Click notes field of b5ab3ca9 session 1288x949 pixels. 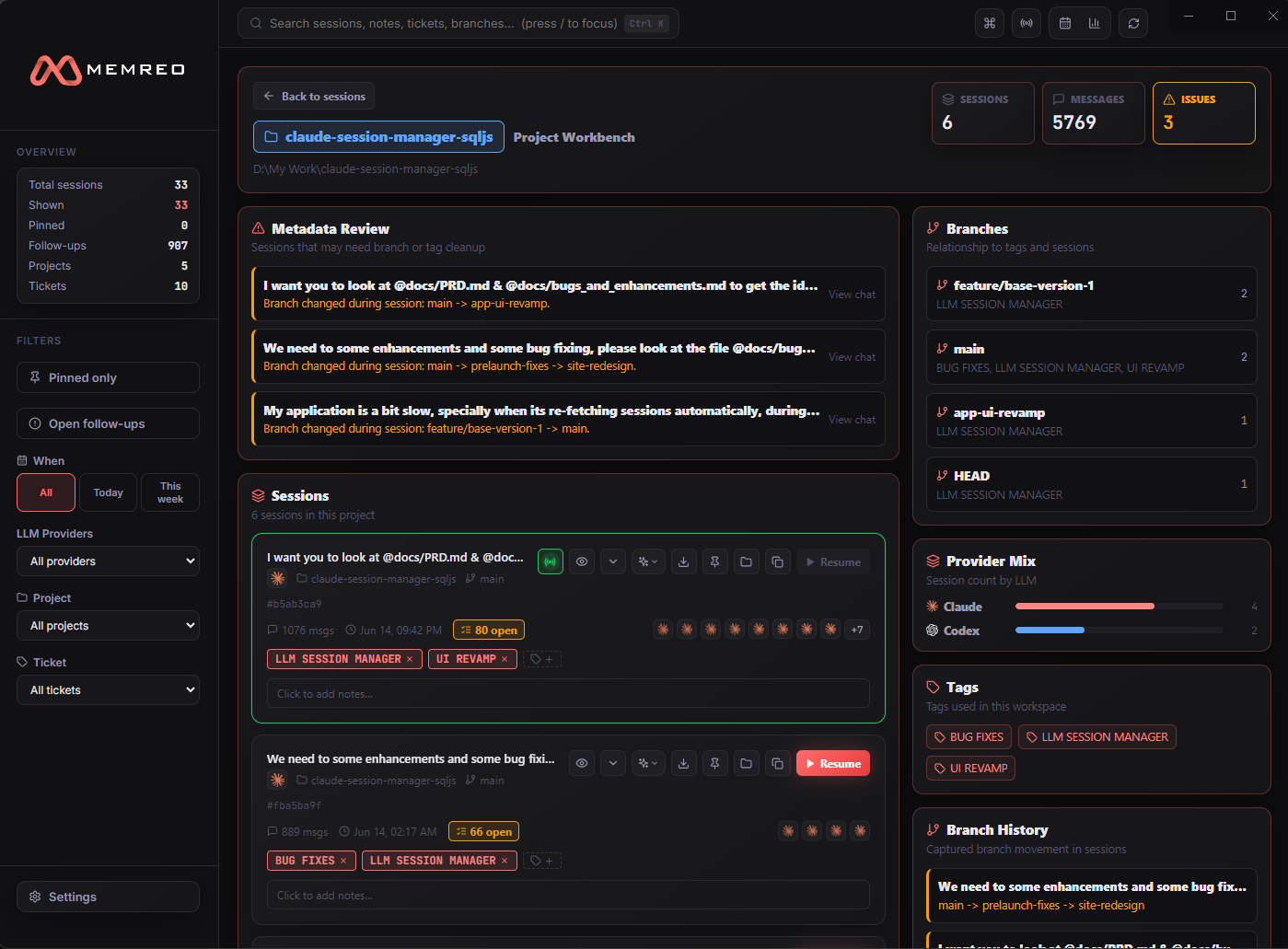point(568,694)
